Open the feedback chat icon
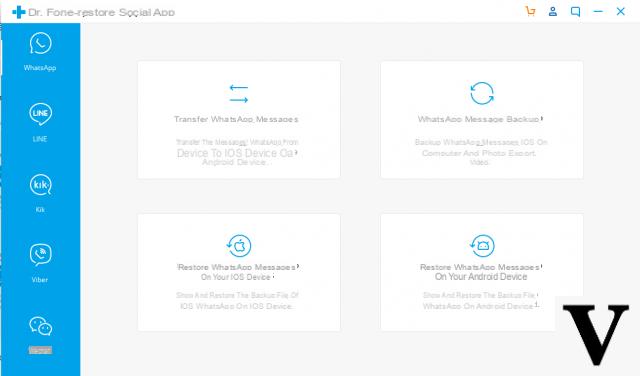Image resolution: width=640 pixels, height=376 pixels. 576,11
